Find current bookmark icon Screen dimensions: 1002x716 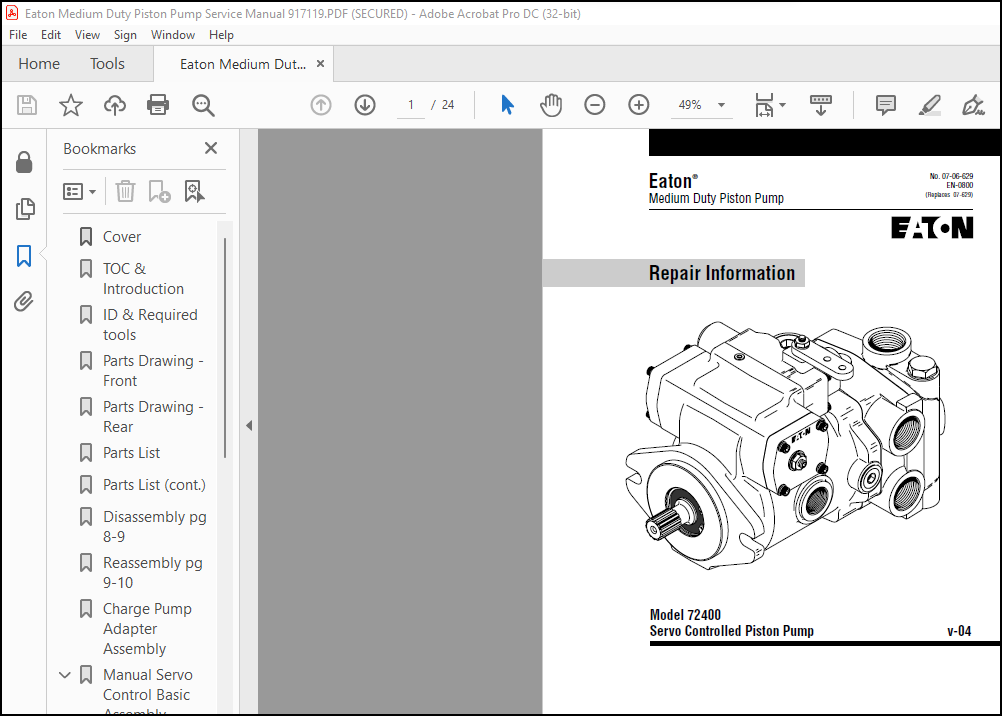click(x=194, y=191)
